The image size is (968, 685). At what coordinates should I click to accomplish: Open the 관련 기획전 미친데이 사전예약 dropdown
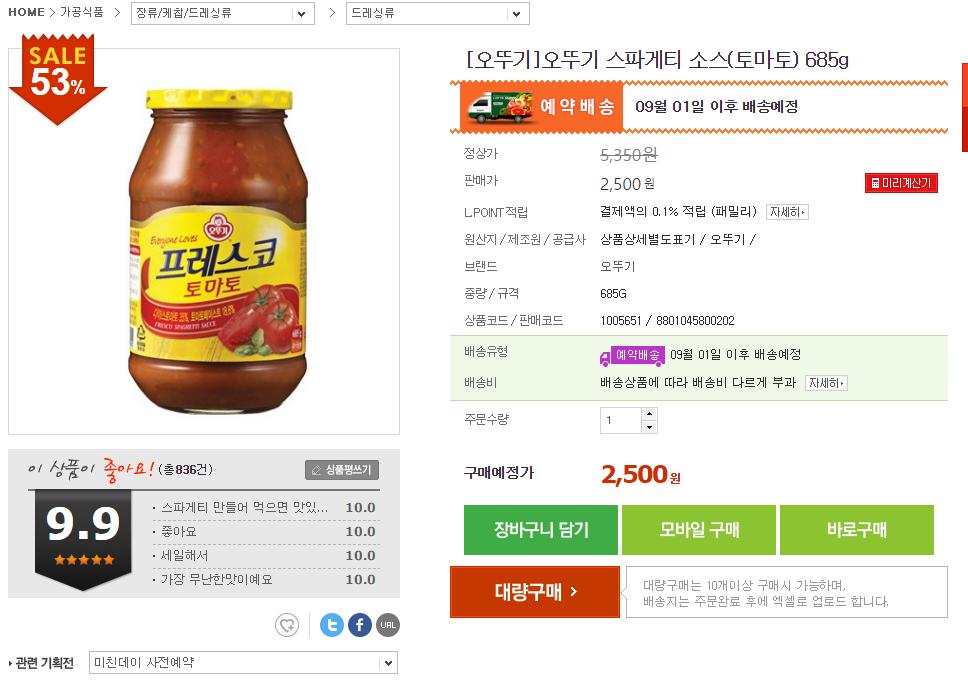[x=243, y=663]
